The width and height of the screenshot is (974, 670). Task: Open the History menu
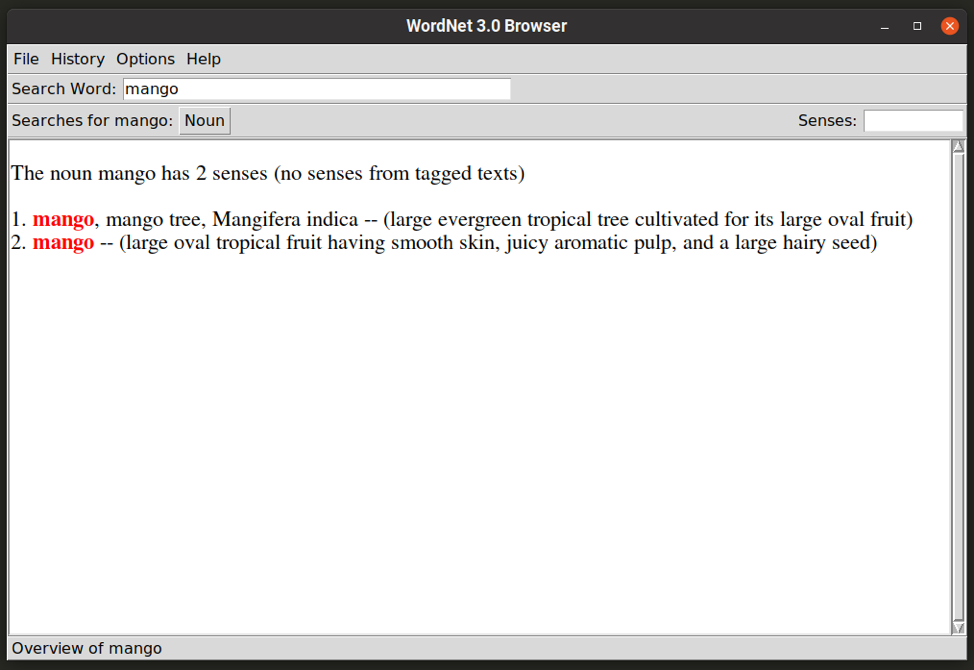pos(78,59)
